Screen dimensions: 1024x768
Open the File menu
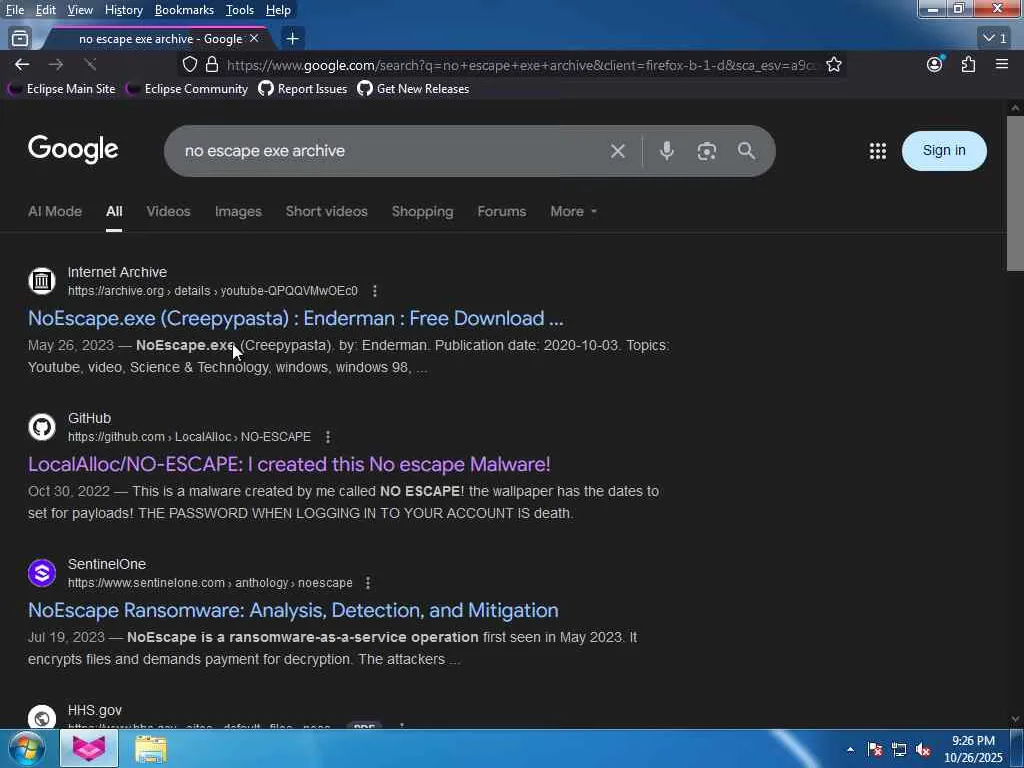pos(14,10)
